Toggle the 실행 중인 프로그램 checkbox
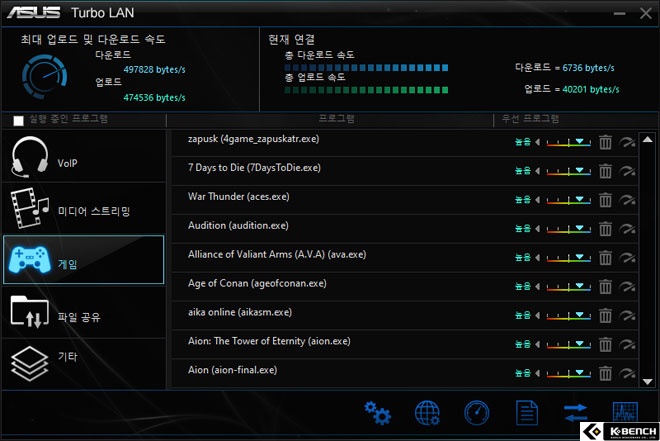Screen dimensions: 660x441 pyautogui.click(x=18, y=121)
